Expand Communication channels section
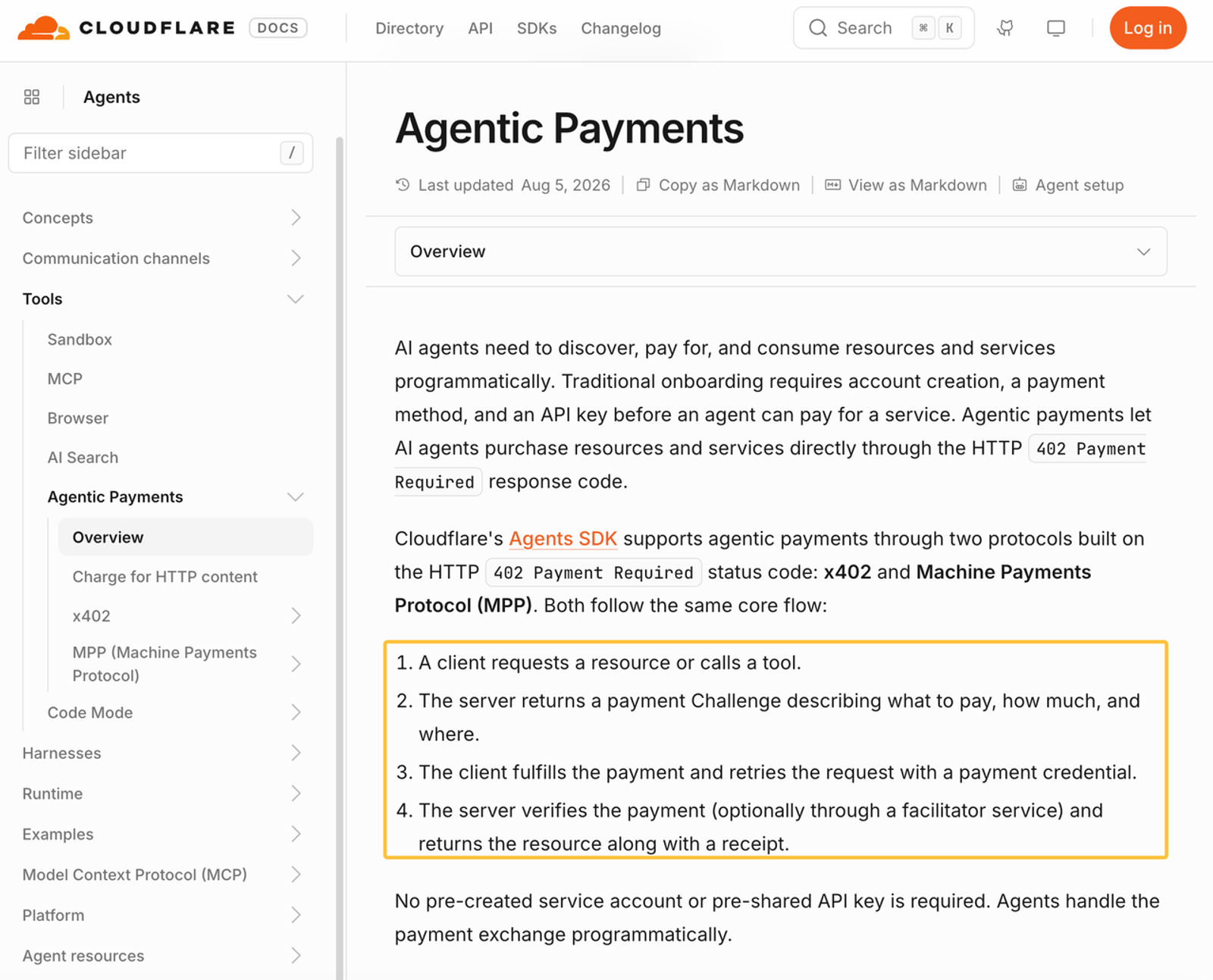 [162, 258]
